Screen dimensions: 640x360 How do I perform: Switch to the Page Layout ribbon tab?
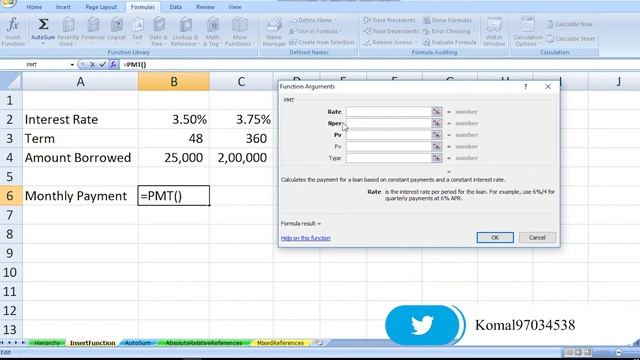(x=101, y=7)
